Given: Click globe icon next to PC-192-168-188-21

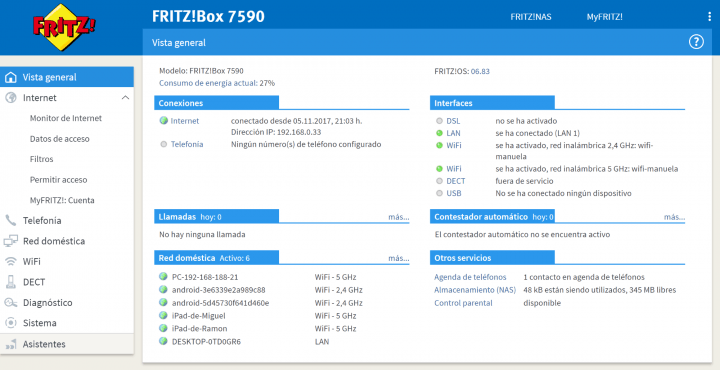Looking at the screenshot, I should point(163,276).
